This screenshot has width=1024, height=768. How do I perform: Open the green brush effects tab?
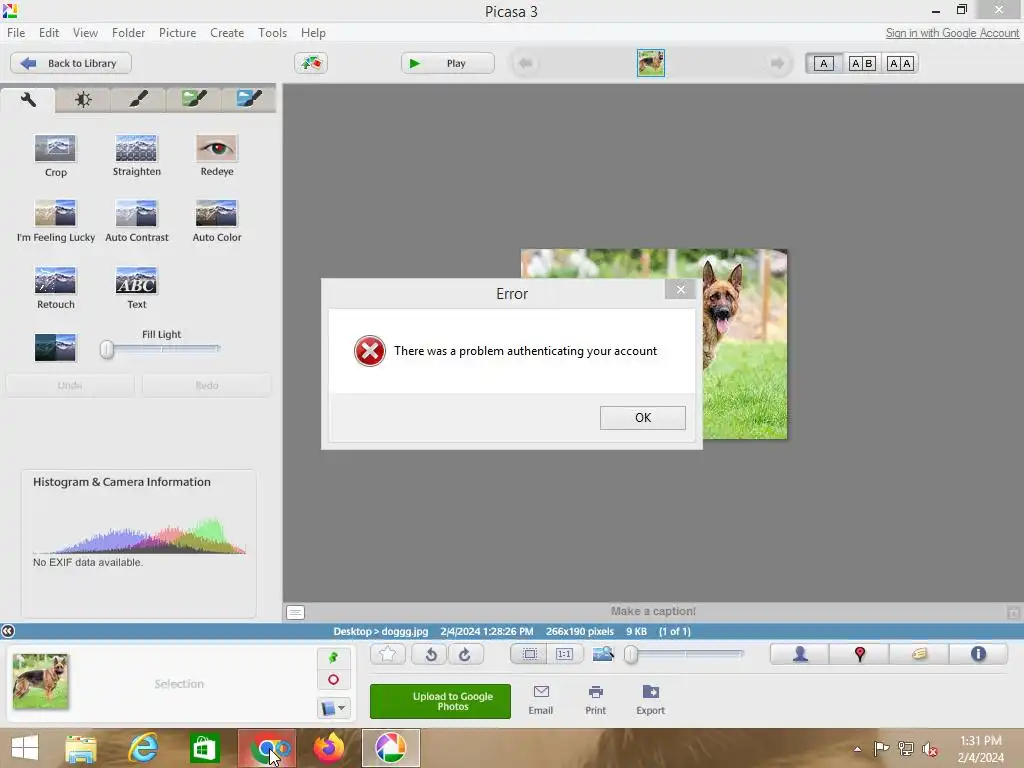coord(193,99)
